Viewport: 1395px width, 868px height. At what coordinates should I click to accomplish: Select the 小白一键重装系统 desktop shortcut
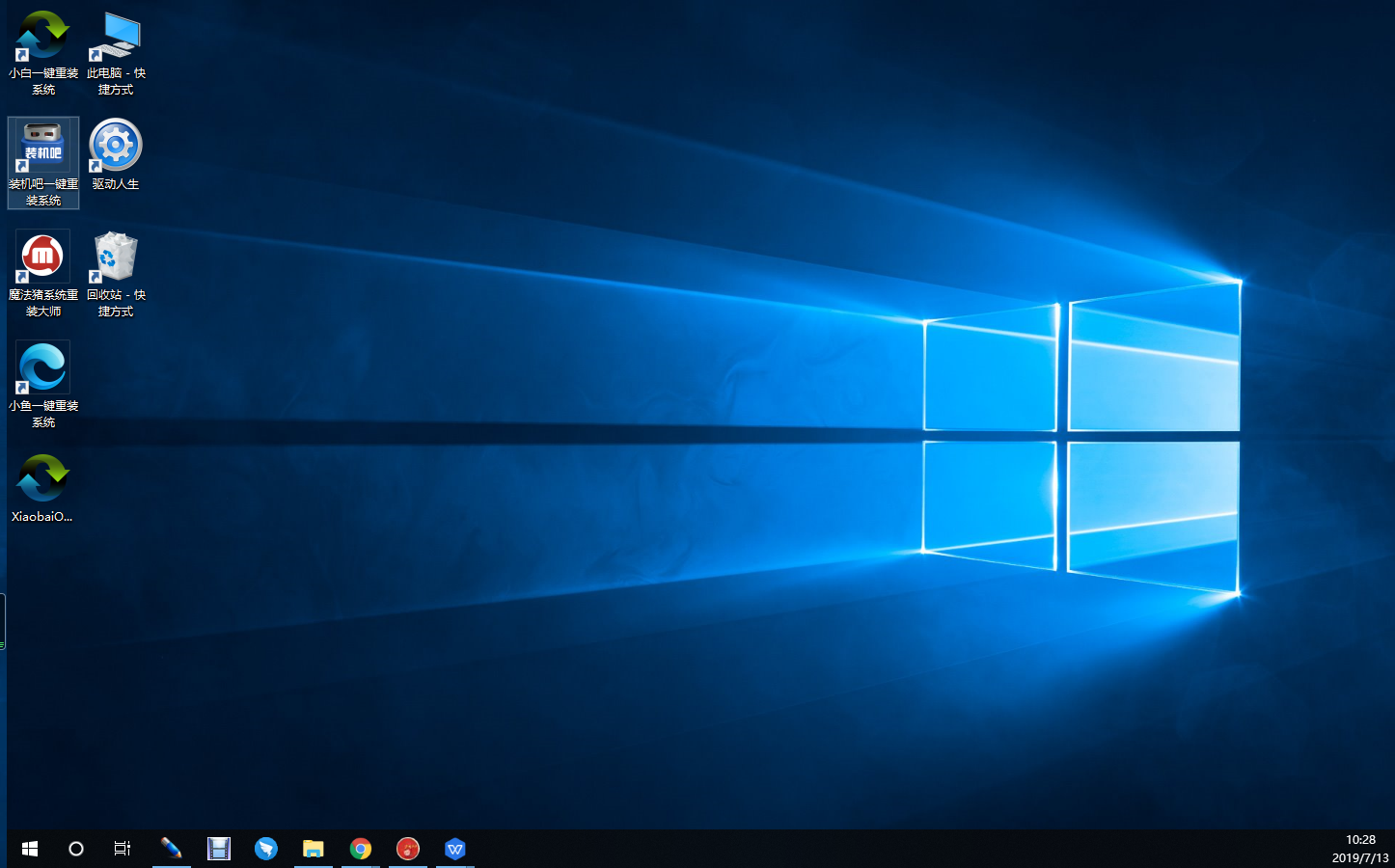click(43, 39)
